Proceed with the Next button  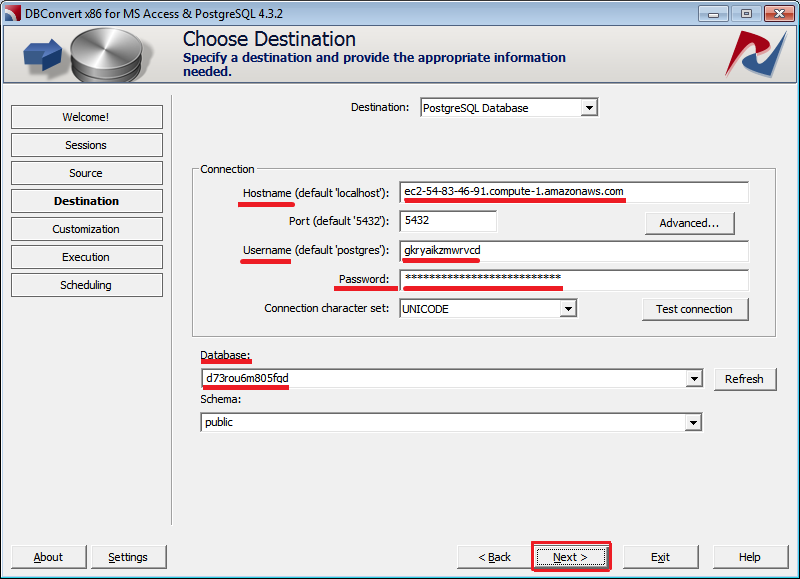[x=571, y=557]
